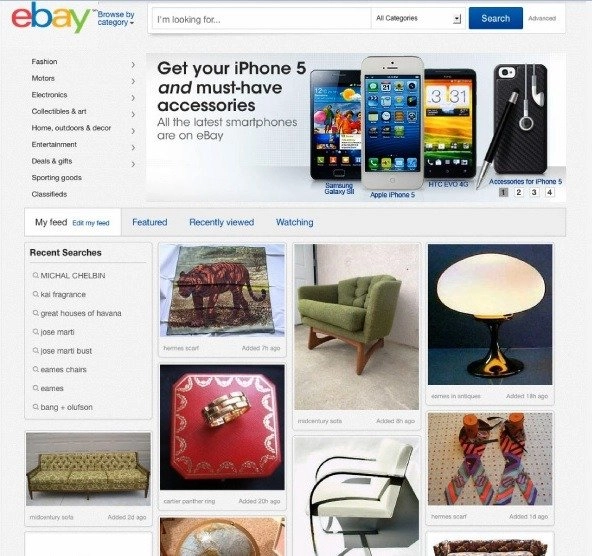Screen dimensions: 592x556
Task: Open the green midcentury armchair thumbnail
Action: [x=357, y=327]
